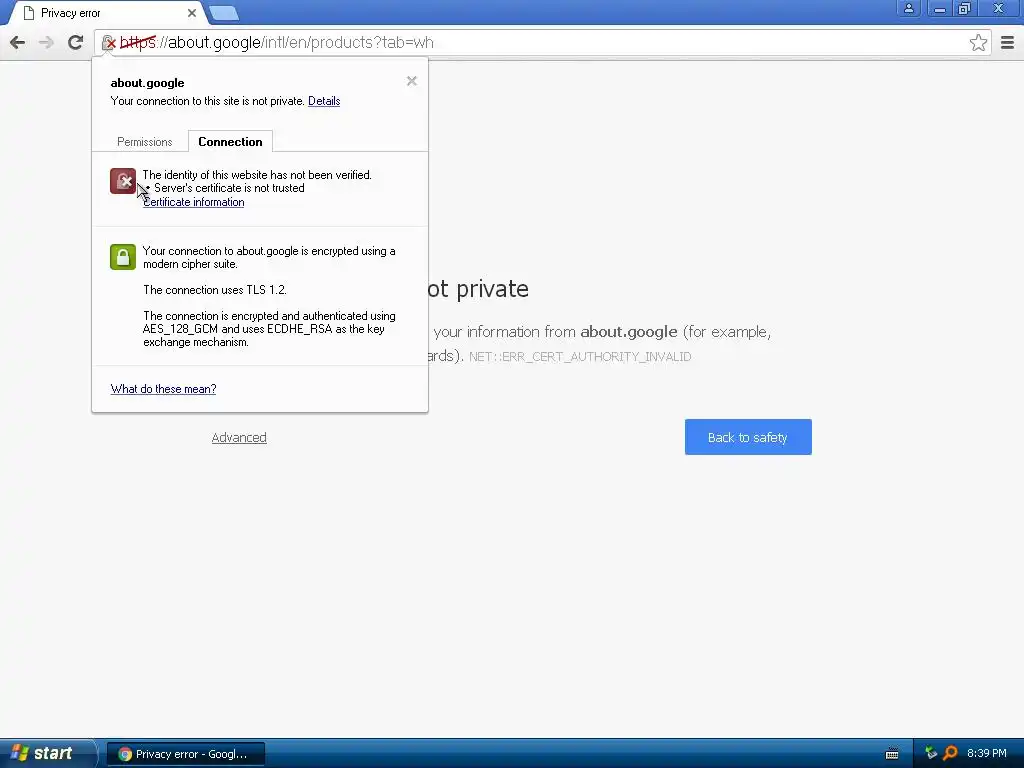This screenshot has width=1024, height=768.
Task: Click the 8:39 PM system clock
Action: click(x=986, y=753)
